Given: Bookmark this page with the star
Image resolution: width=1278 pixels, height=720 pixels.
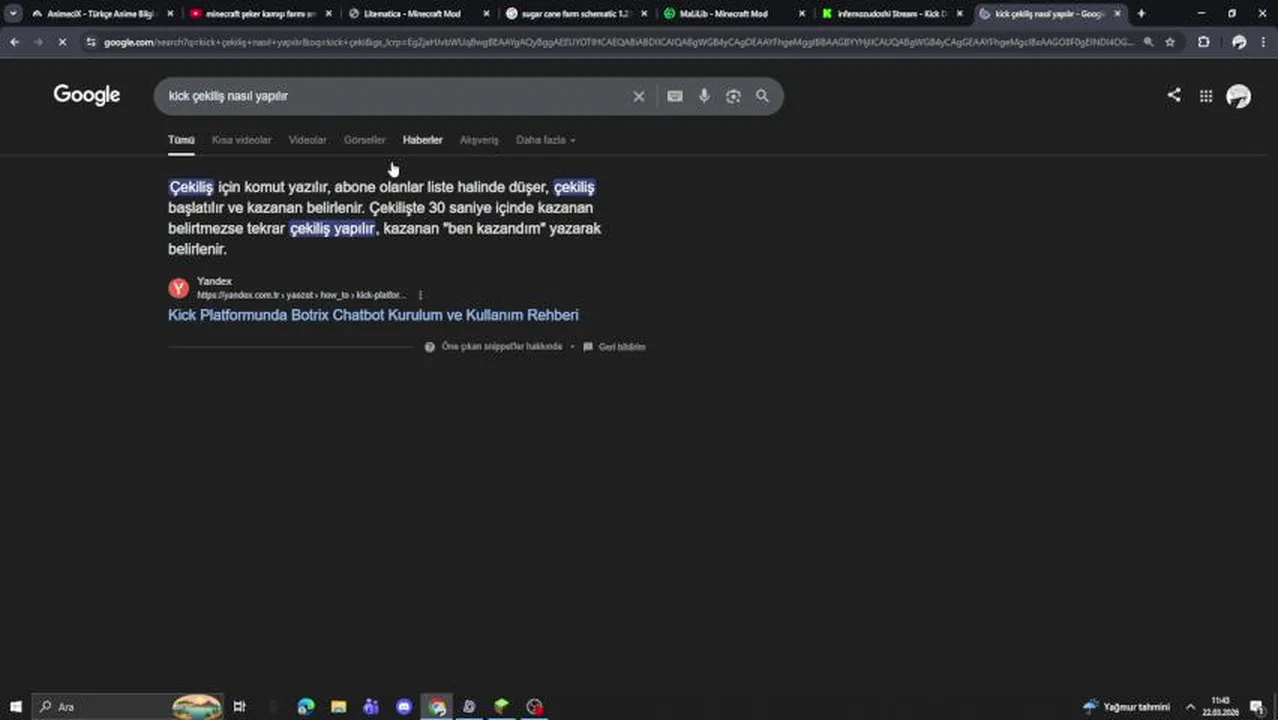Looking at the screenshot, I should pyautogui.click(x=1170, y=42).
